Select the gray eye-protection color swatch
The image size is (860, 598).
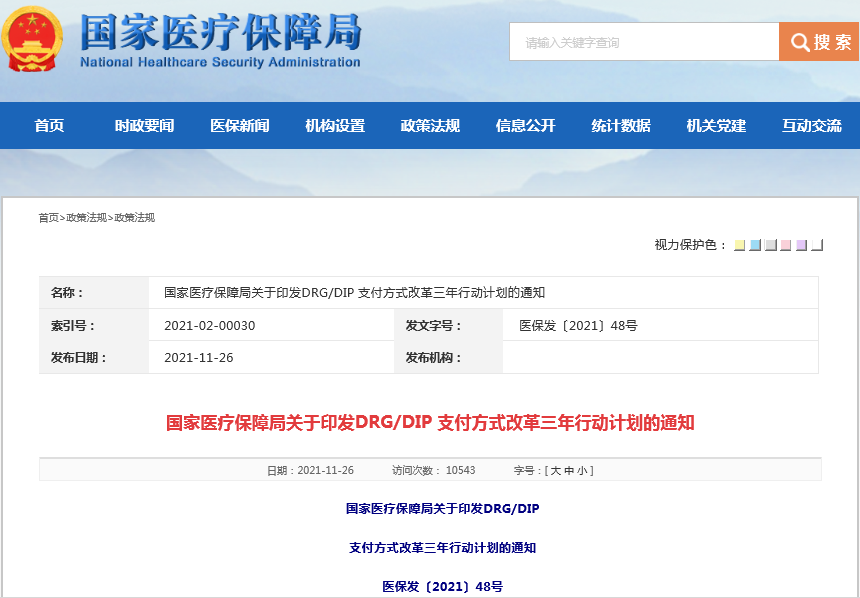click(x=771, y=245)
